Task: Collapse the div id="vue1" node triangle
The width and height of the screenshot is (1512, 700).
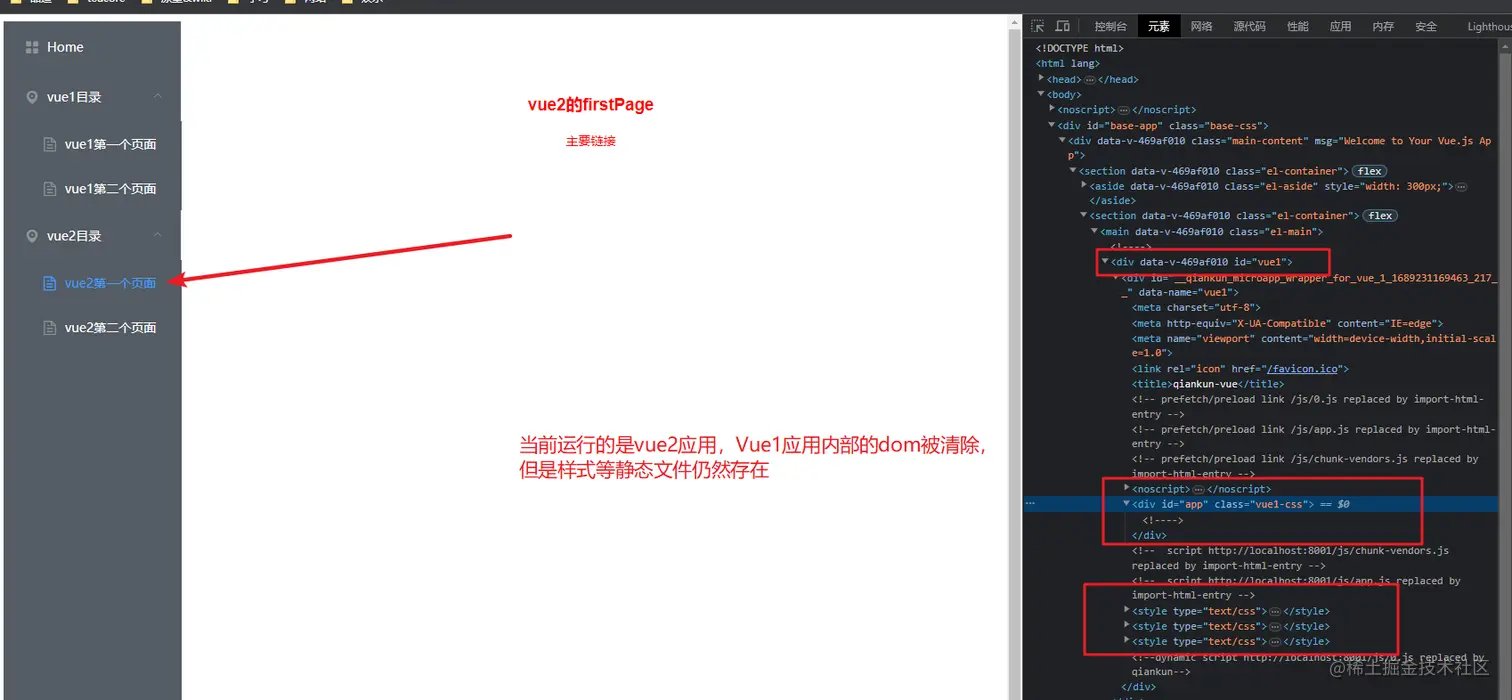Action: [1106, 261]
